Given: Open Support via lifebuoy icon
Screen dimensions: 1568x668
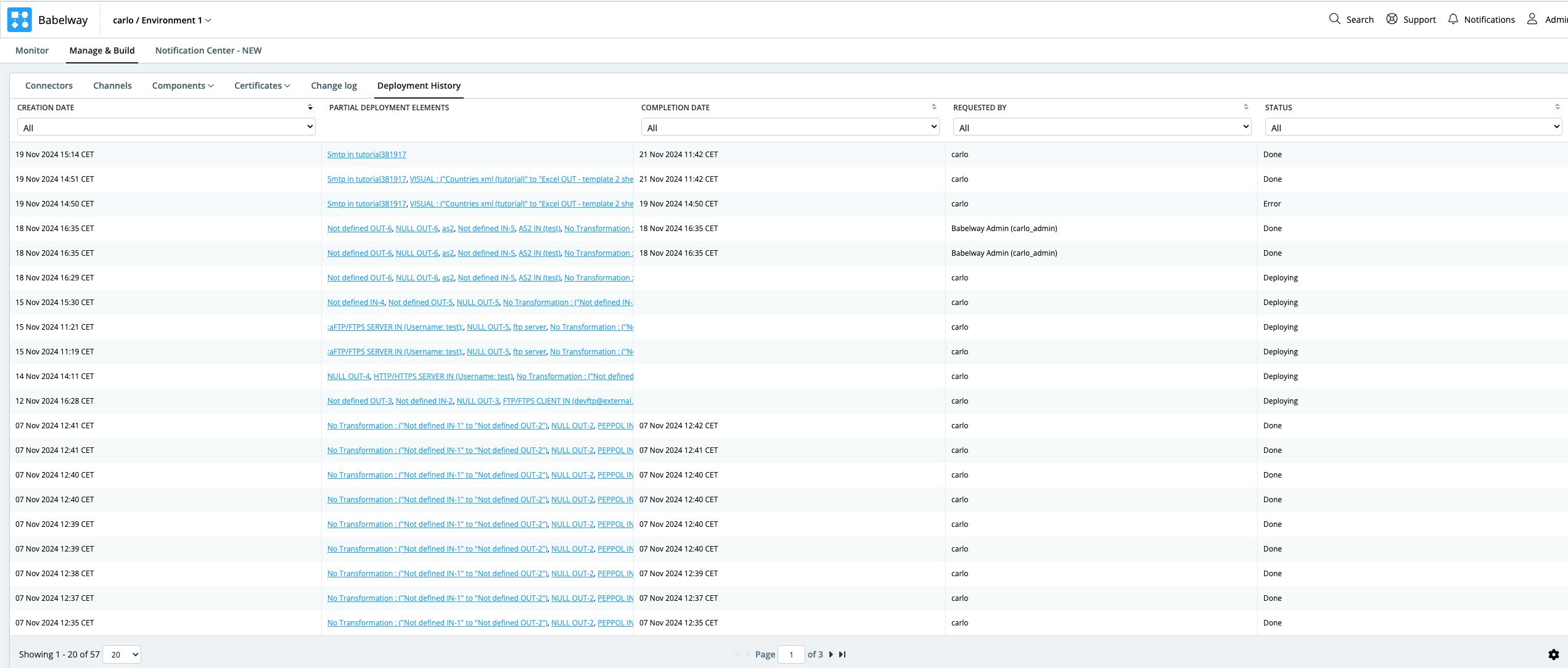Looking at the screenshot, I should pos(1392,19).
